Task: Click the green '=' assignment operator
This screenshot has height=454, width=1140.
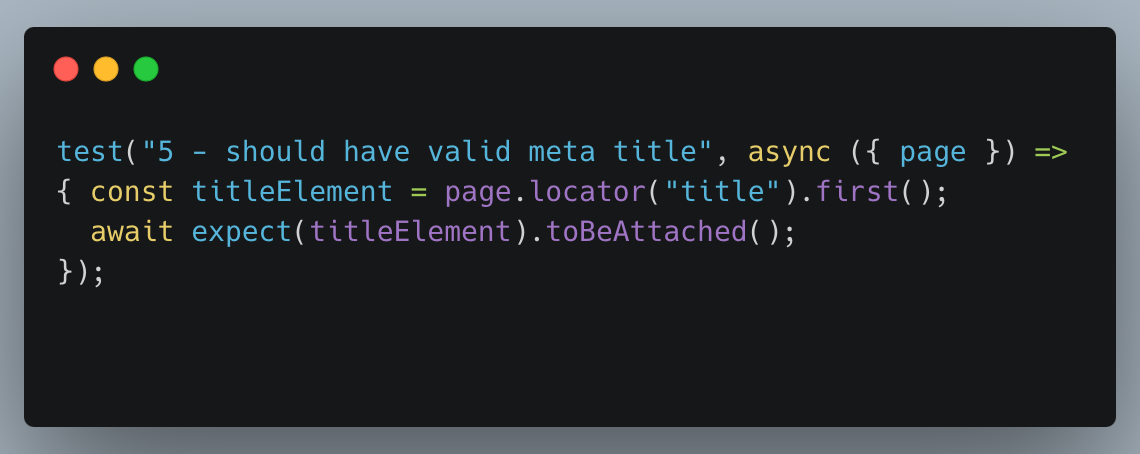Action: coord(419,192)
